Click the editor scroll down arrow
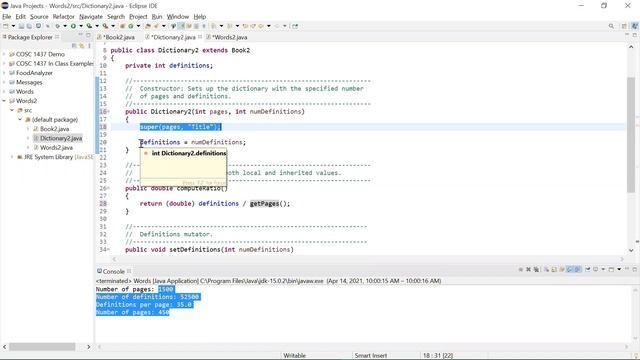The width and height of the screenshot is (640, 360). point(631,250)
